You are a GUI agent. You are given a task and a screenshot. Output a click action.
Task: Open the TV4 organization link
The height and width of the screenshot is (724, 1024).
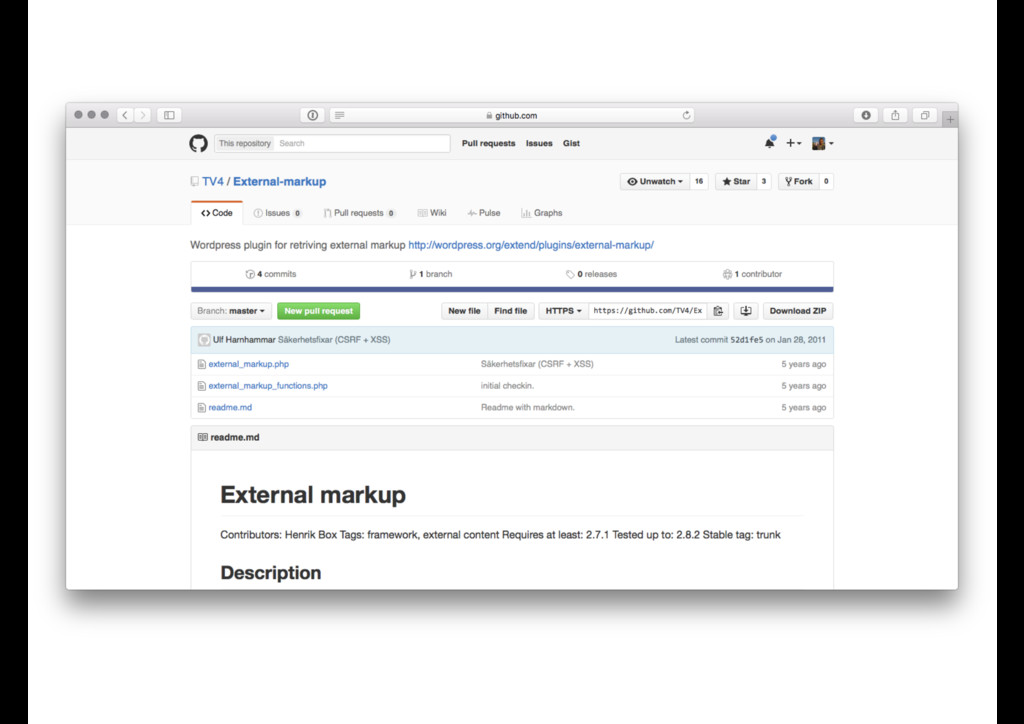[213, 181]
